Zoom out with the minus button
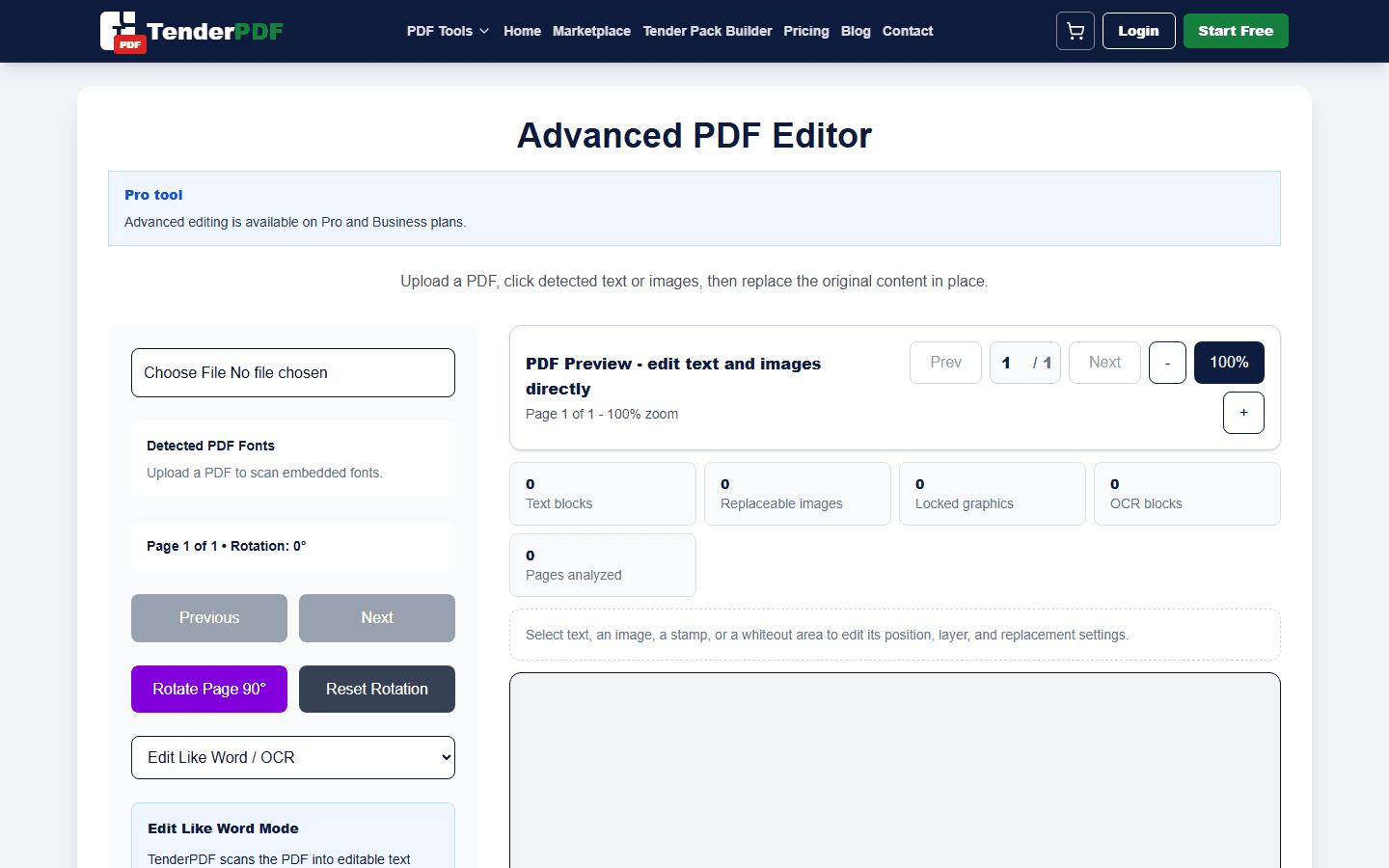 point(1167,363)
